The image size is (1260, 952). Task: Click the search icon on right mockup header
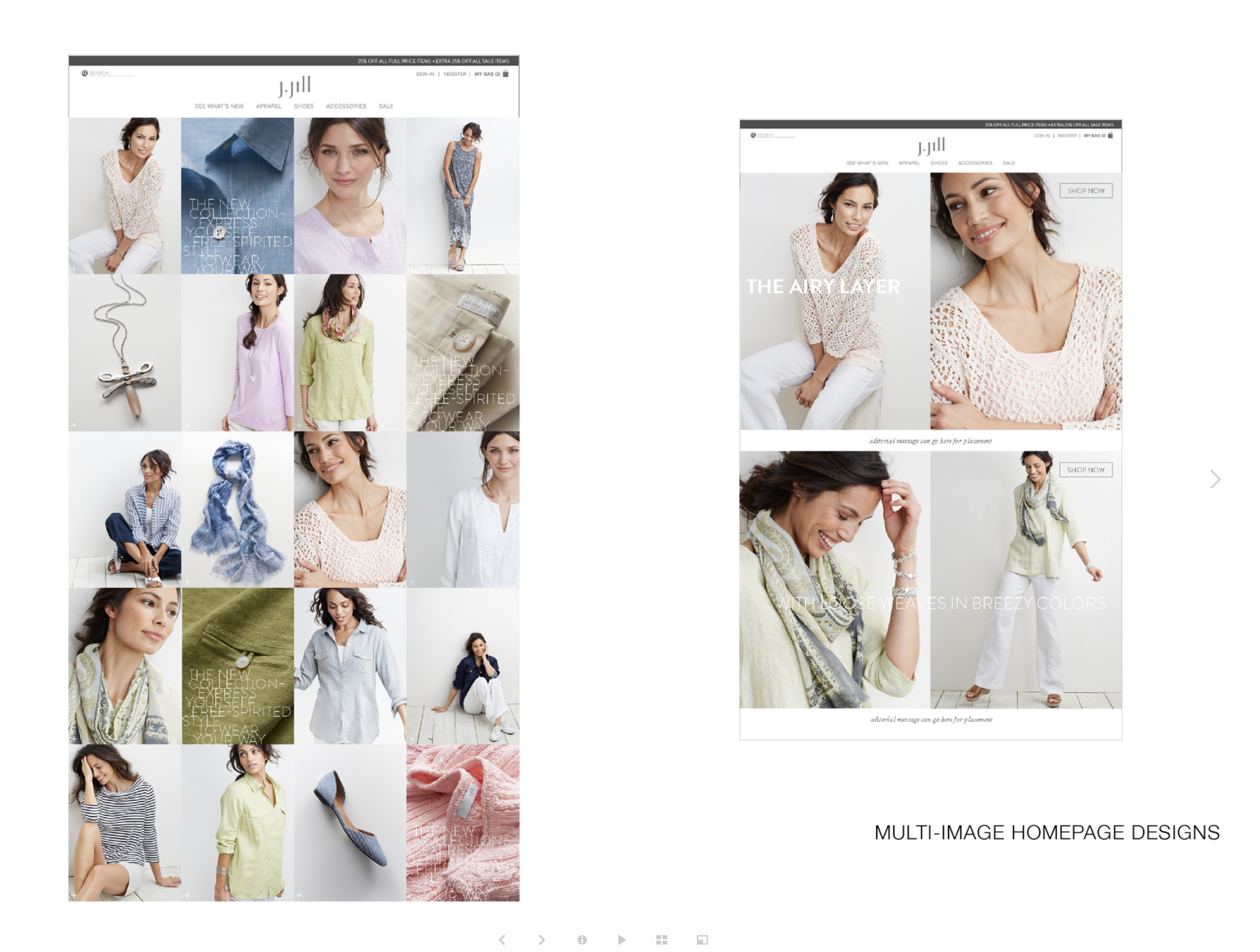pos(753,135)
